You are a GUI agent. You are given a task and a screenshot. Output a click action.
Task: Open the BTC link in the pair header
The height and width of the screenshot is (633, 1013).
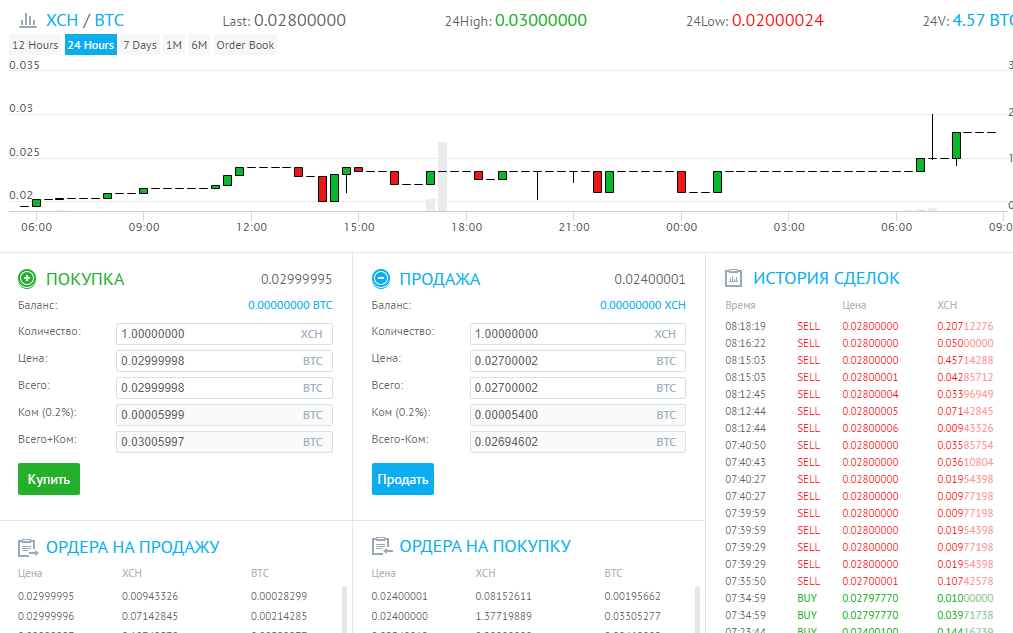106,19
